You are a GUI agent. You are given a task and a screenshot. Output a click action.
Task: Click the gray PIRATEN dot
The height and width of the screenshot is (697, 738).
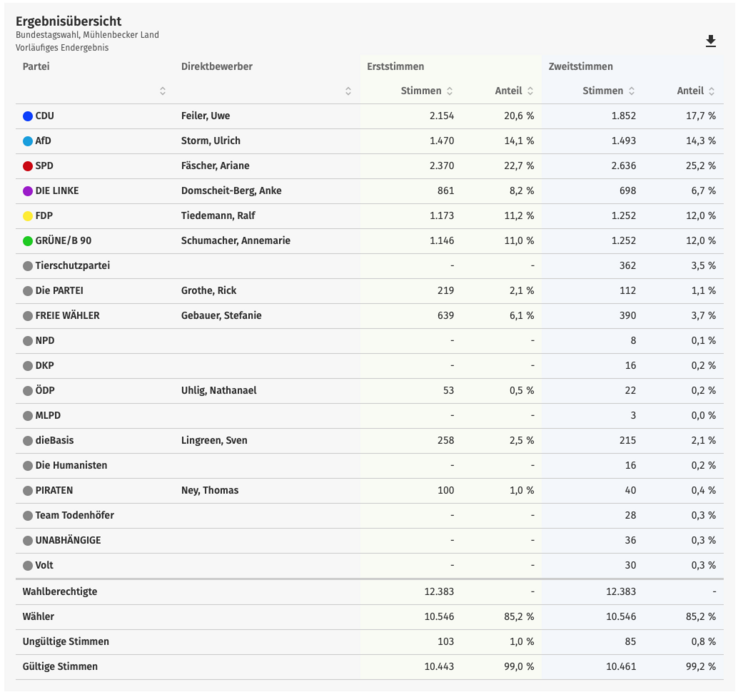[x=28, y=490]
